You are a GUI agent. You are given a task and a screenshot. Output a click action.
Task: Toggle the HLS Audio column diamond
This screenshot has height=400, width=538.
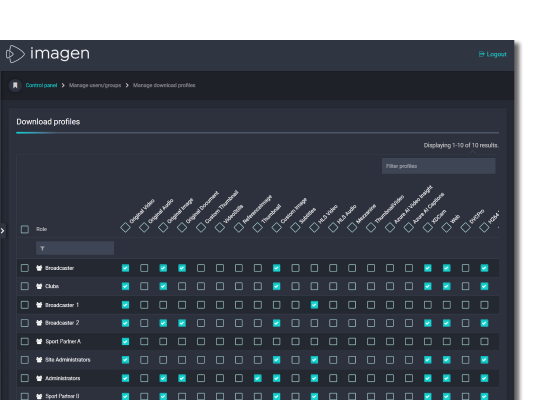[333, 227]
